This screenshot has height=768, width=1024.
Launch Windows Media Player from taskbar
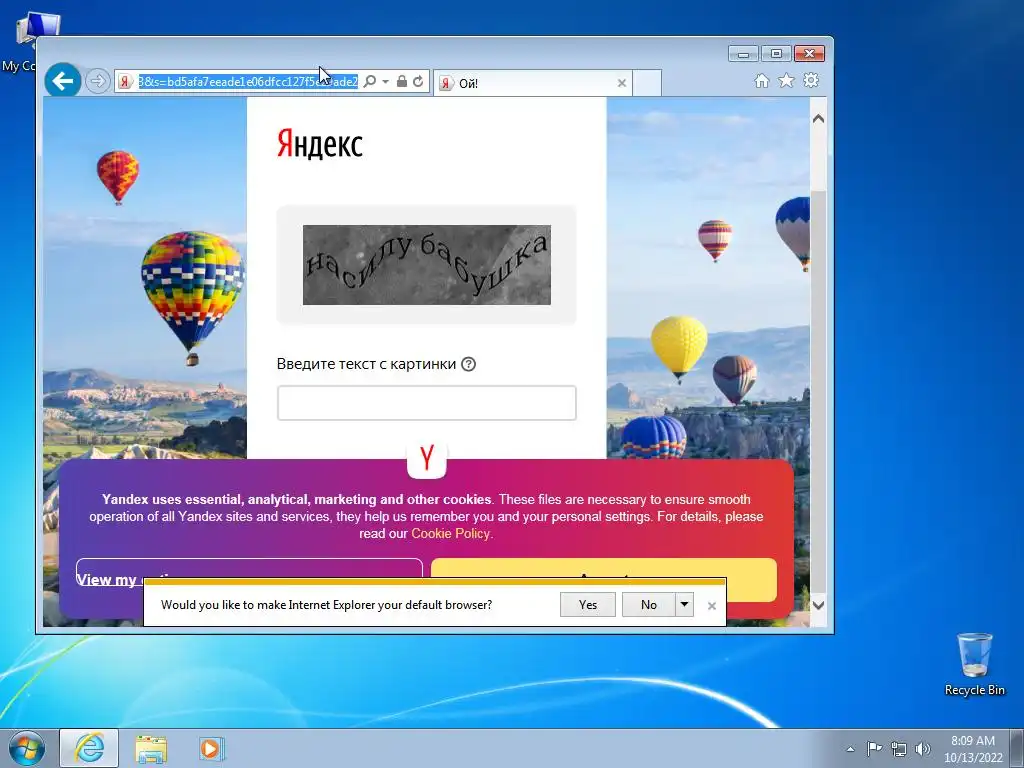coord(212,748)
